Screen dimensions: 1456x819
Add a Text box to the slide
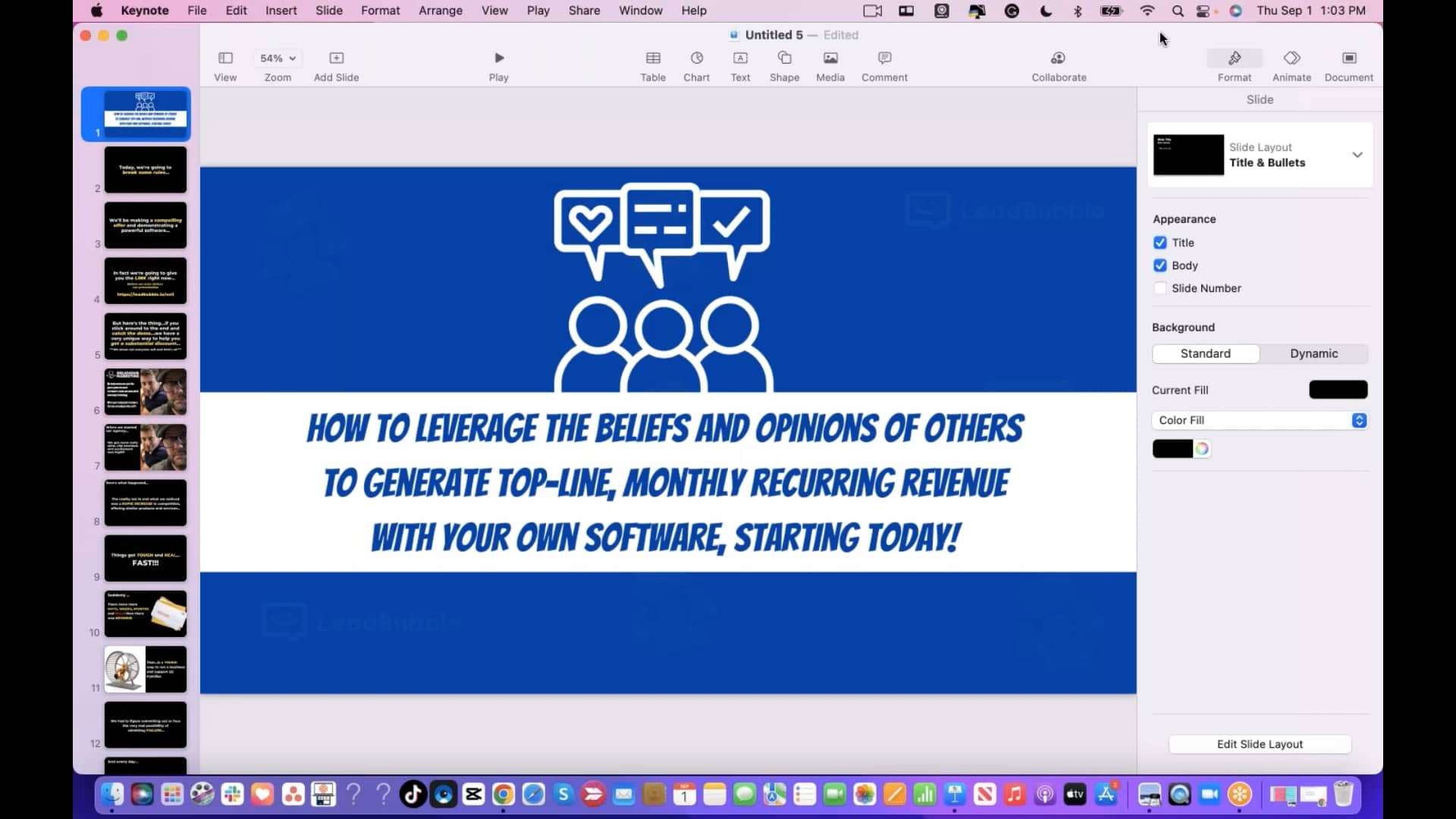[740, 64]
